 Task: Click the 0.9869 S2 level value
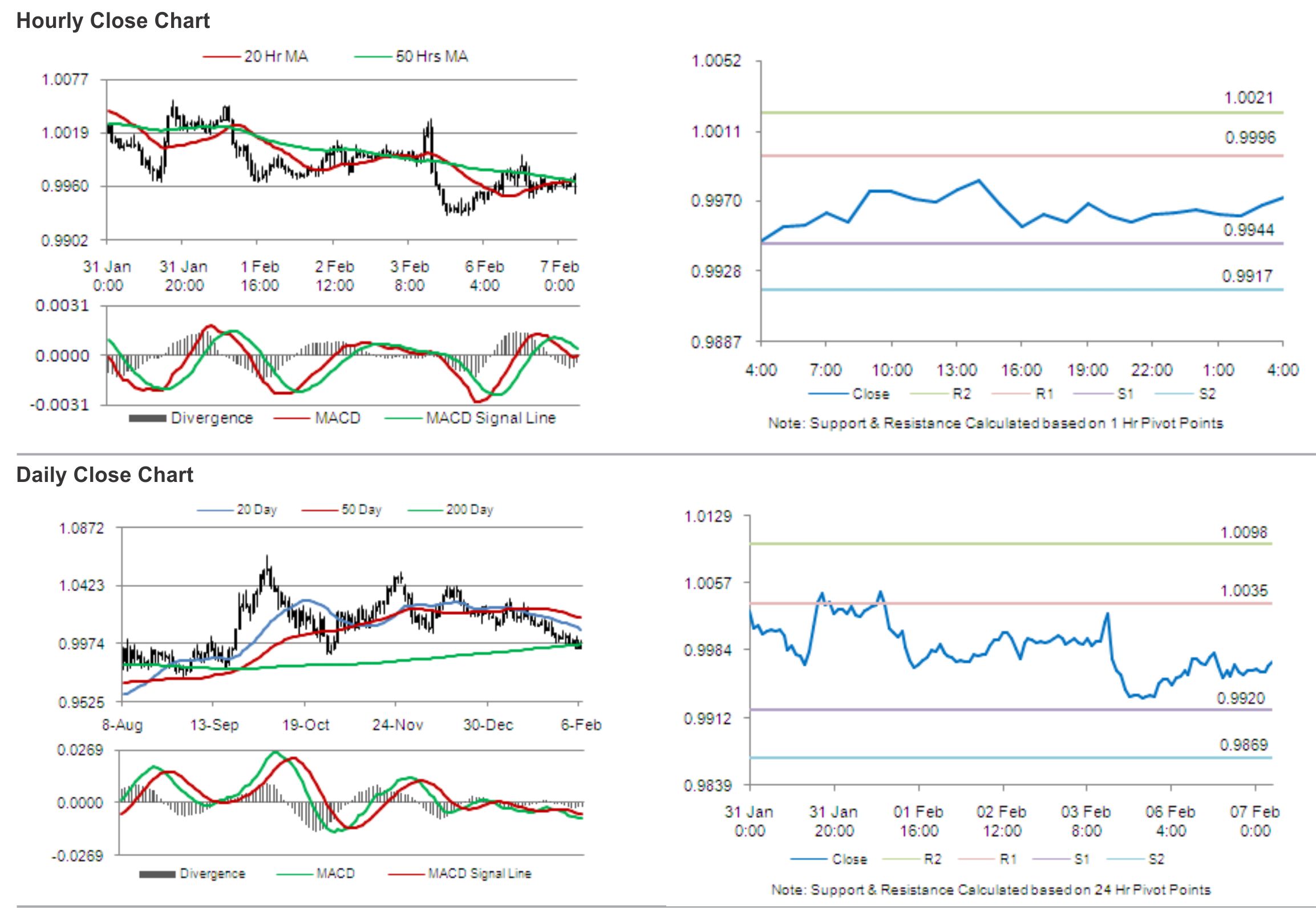point(1243,745)
